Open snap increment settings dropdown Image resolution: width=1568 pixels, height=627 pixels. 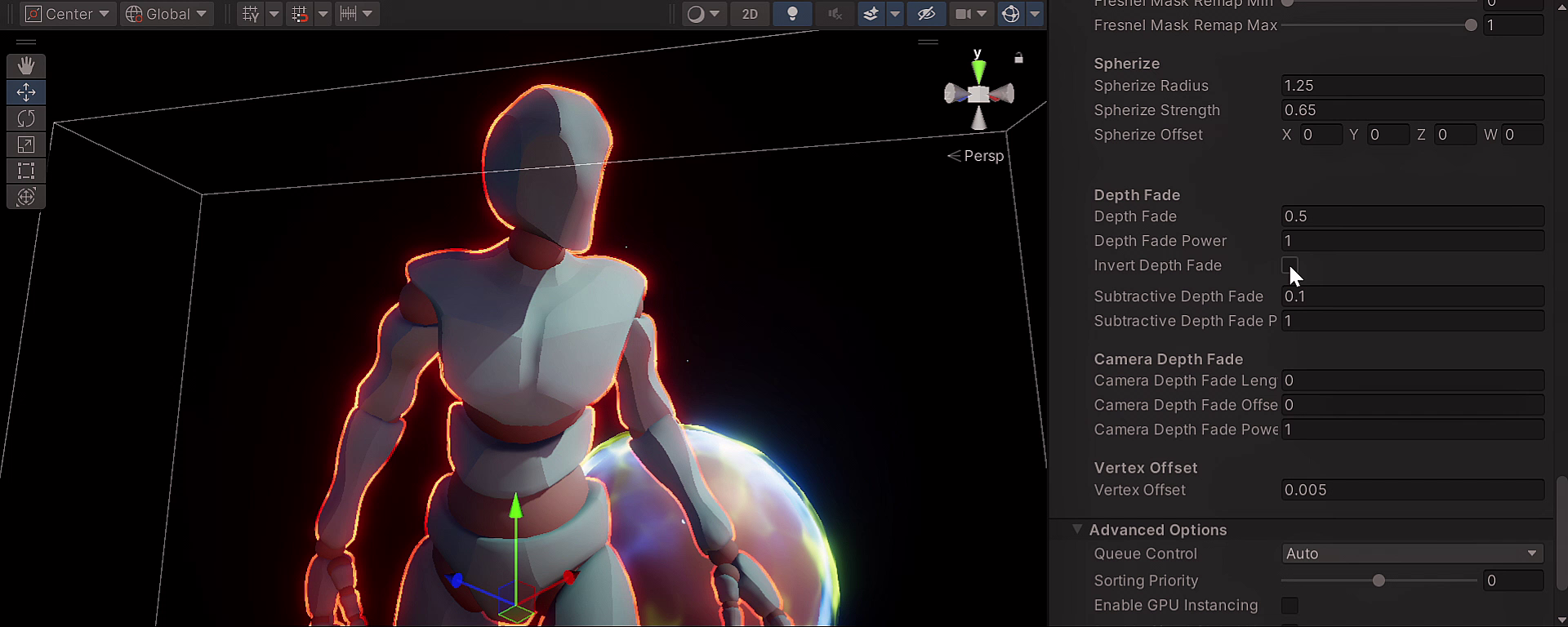click(356, 14)
